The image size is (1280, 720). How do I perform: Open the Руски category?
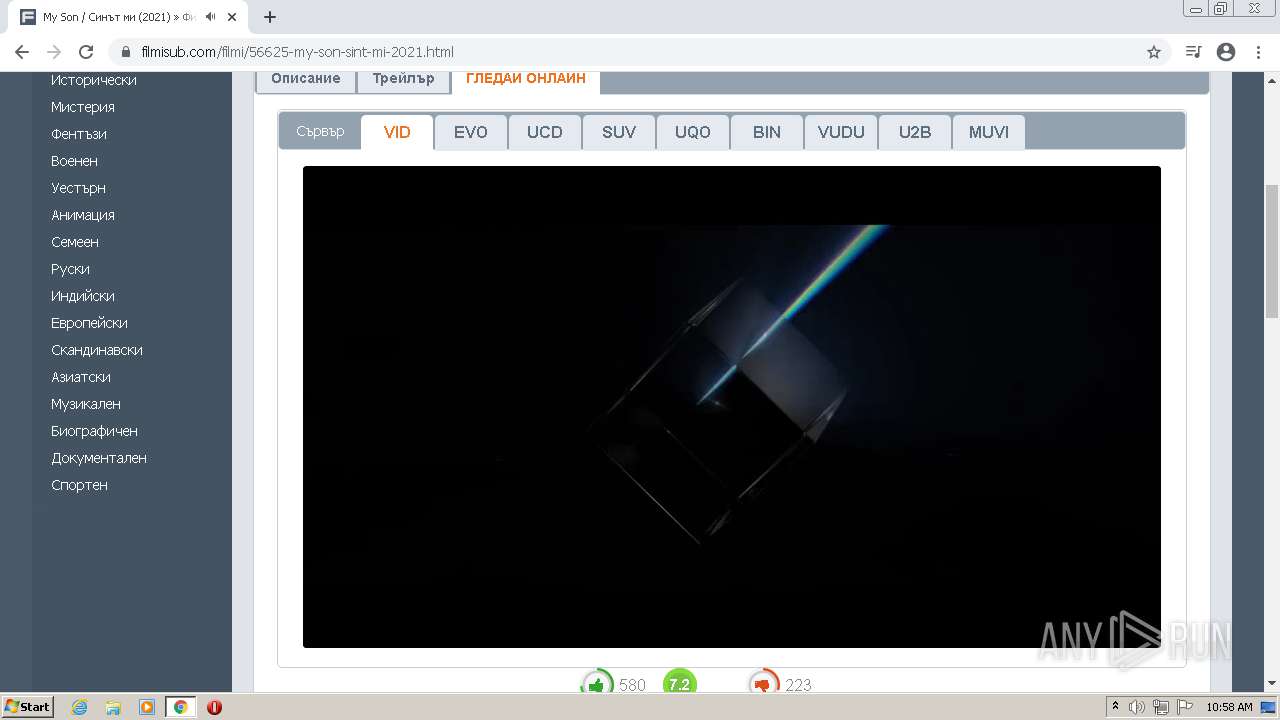coord(71,269)
